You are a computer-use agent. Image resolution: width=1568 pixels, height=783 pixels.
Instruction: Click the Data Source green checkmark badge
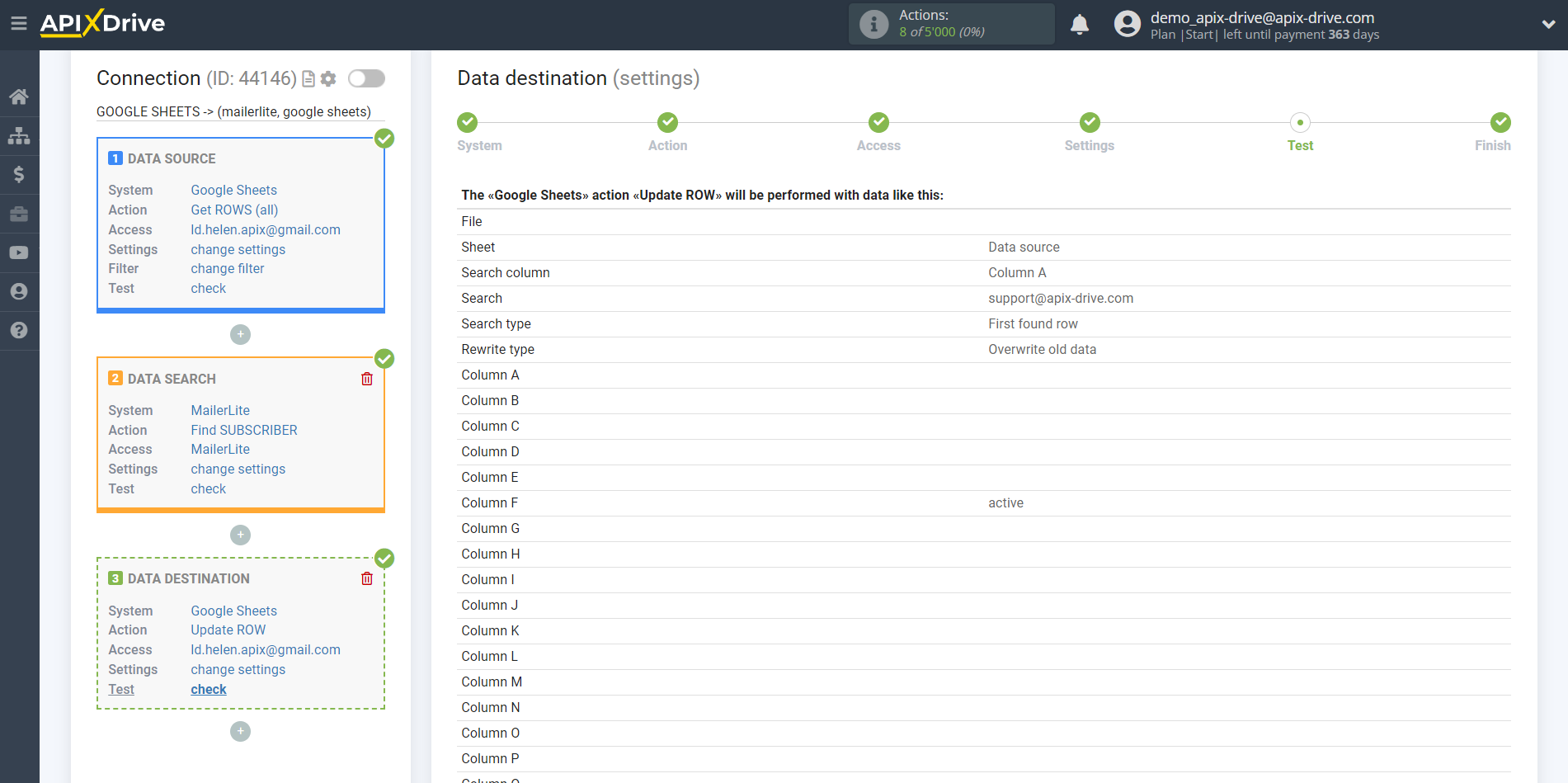(x=384, y=138)
